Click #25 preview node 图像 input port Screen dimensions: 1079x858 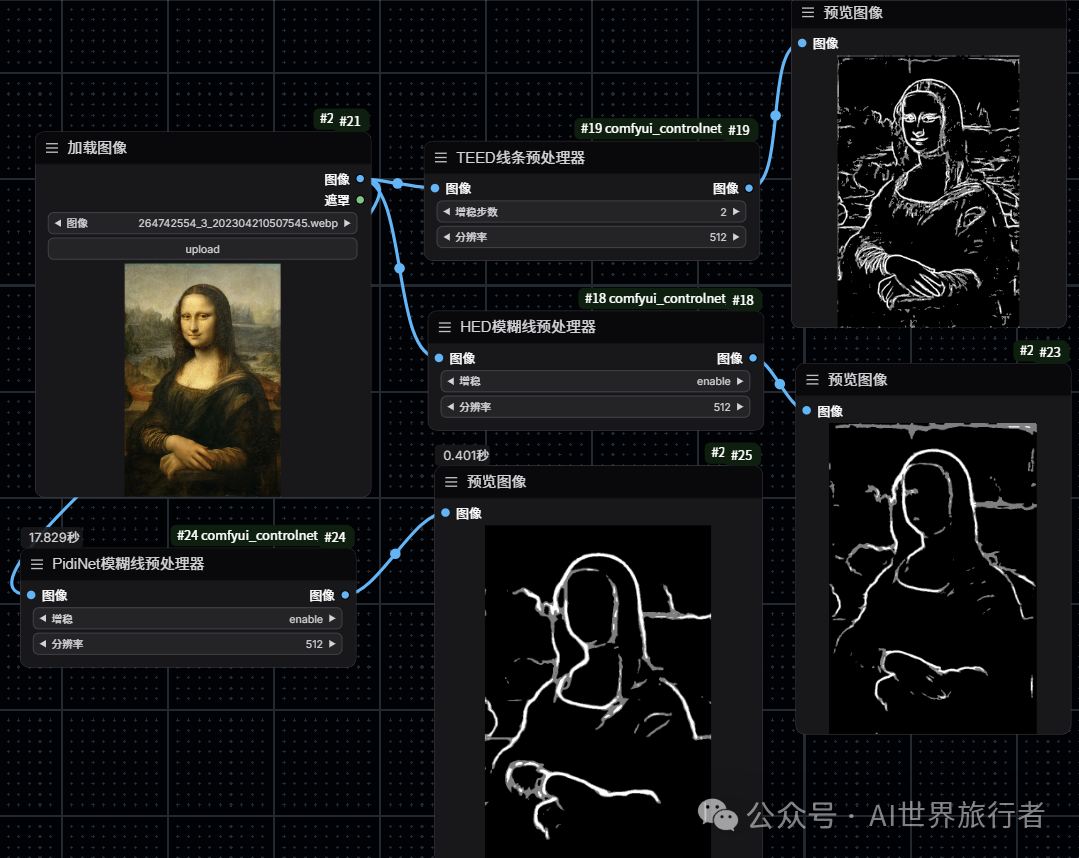click(445, 513)
